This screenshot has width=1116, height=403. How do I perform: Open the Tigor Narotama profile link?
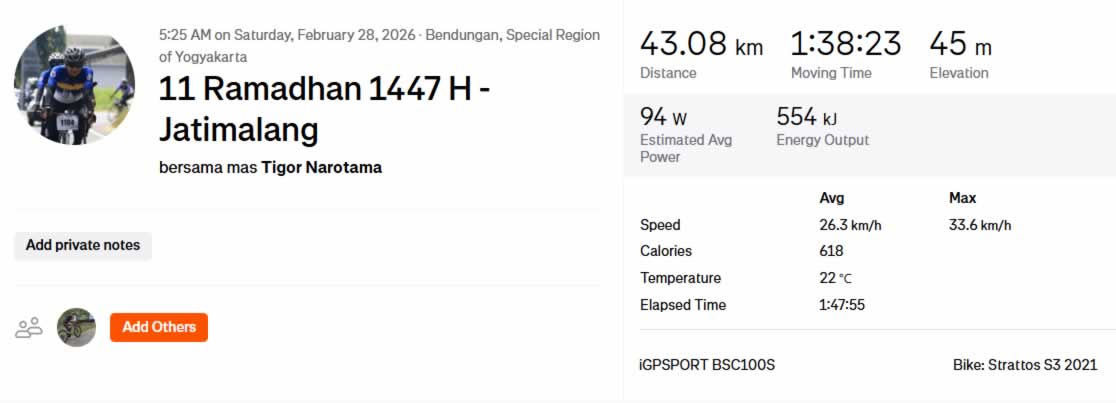point(321,167)
